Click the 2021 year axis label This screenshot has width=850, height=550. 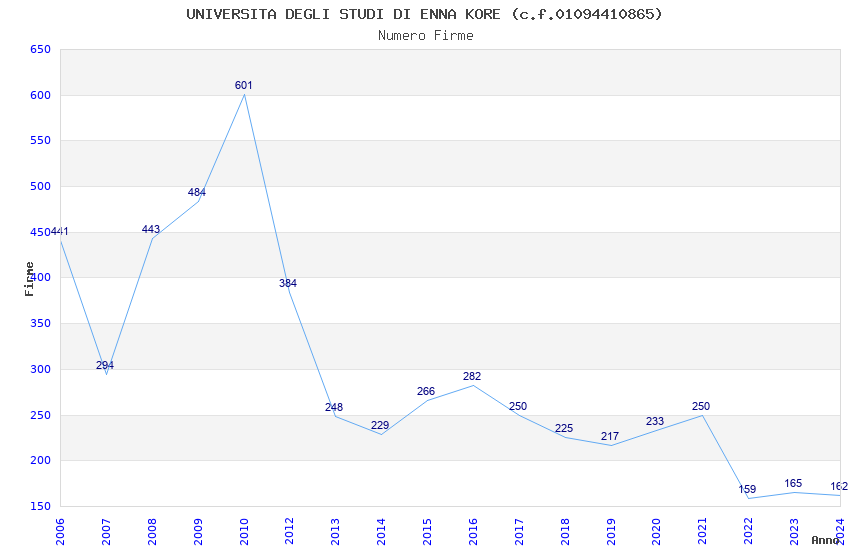point(701,532)
